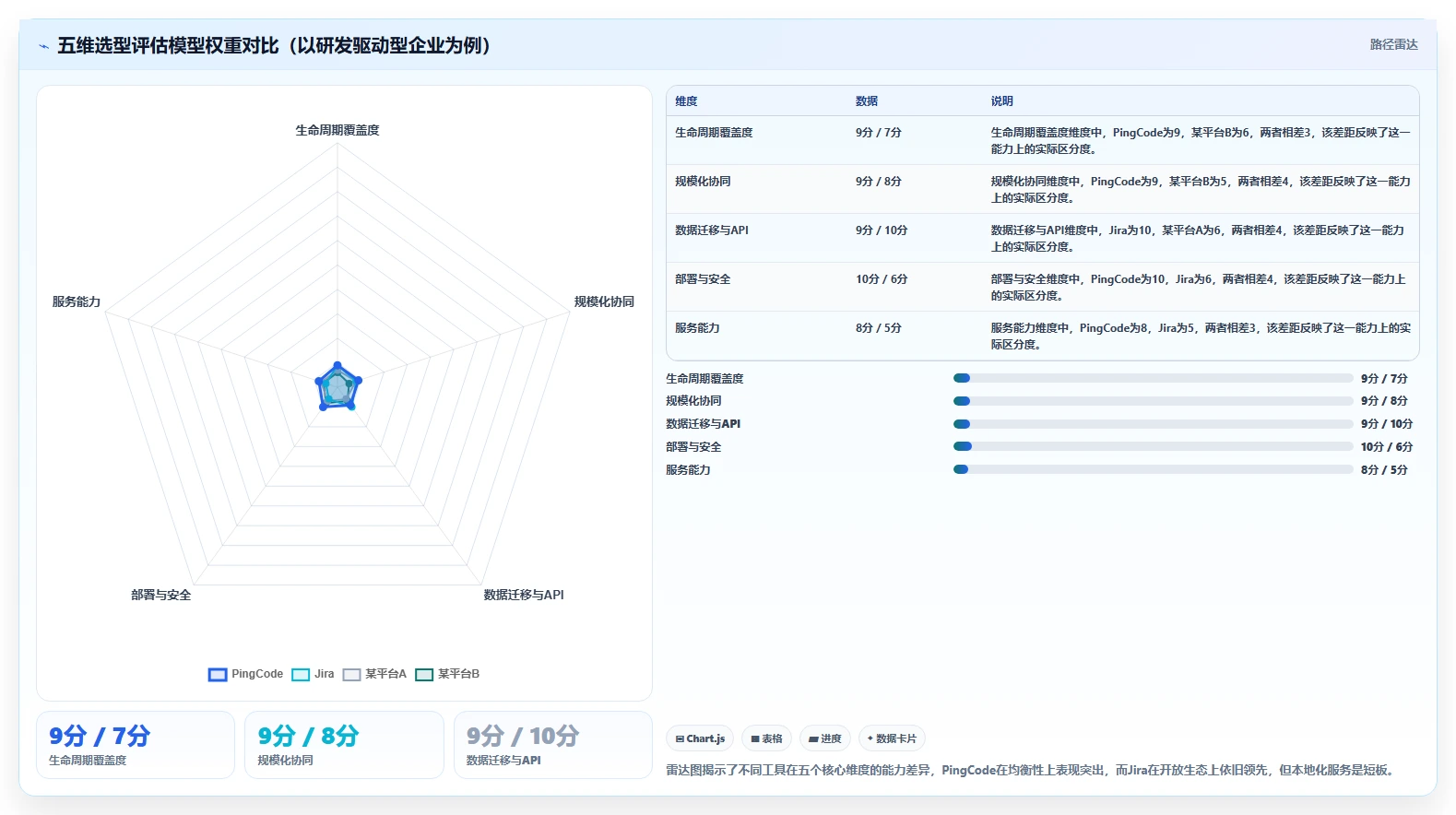
Task: Click the 部署与安全 progress bar
Action: pyautogui.click(x=1153, y=446)
